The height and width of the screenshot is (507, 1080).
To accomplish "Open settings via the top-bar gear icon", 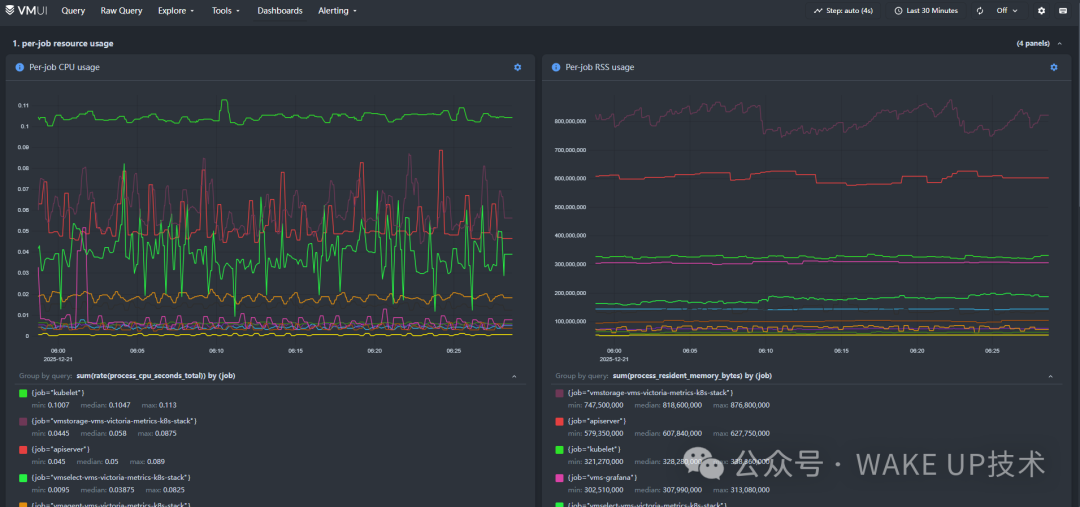I will (1041, 11).
